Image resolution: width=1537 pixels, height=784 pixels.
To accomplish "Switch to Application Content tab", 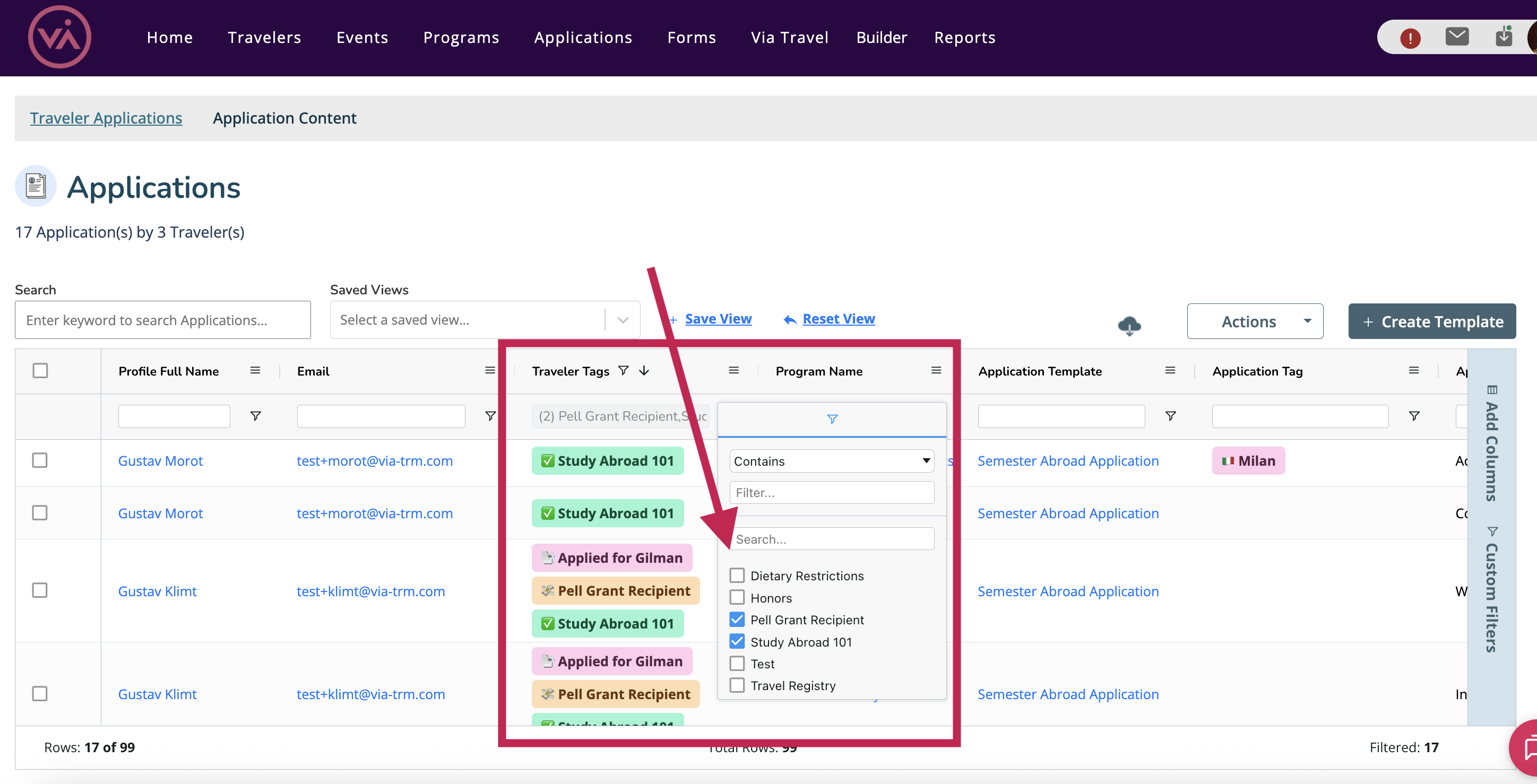I will [x=284, y=117].
